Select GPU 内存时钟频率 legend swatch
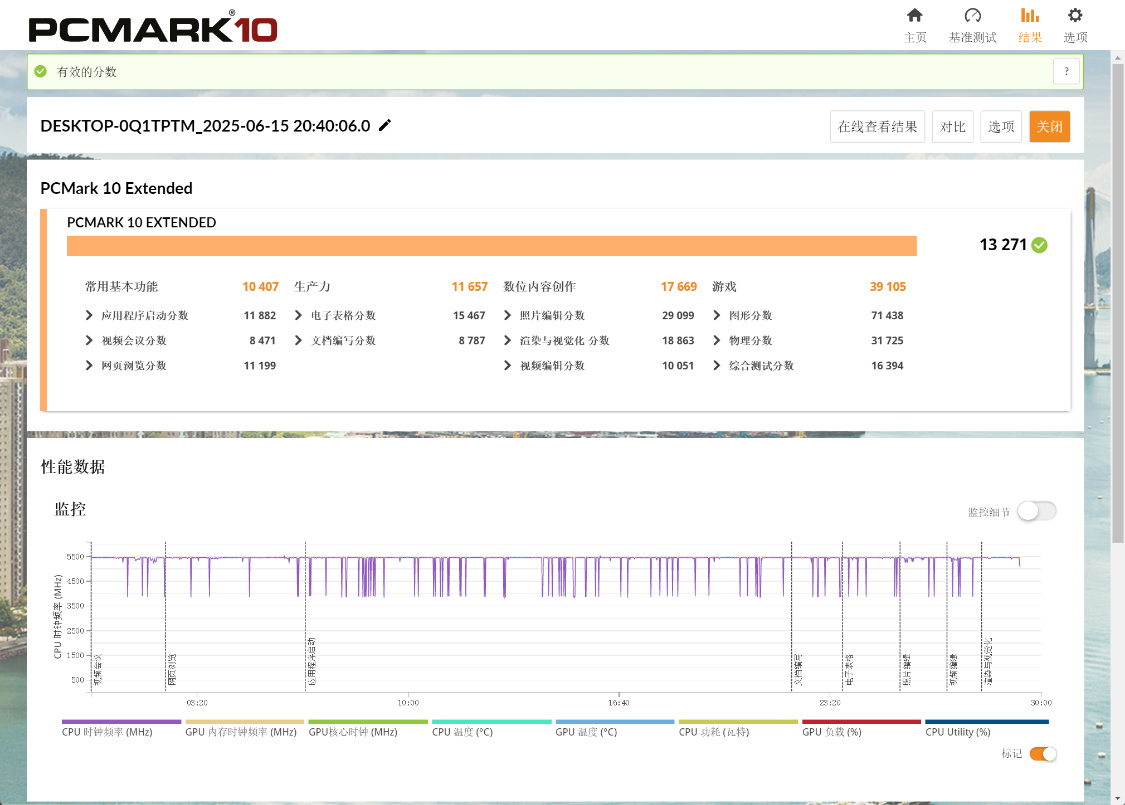1125x805 pixels. [245, 722]
